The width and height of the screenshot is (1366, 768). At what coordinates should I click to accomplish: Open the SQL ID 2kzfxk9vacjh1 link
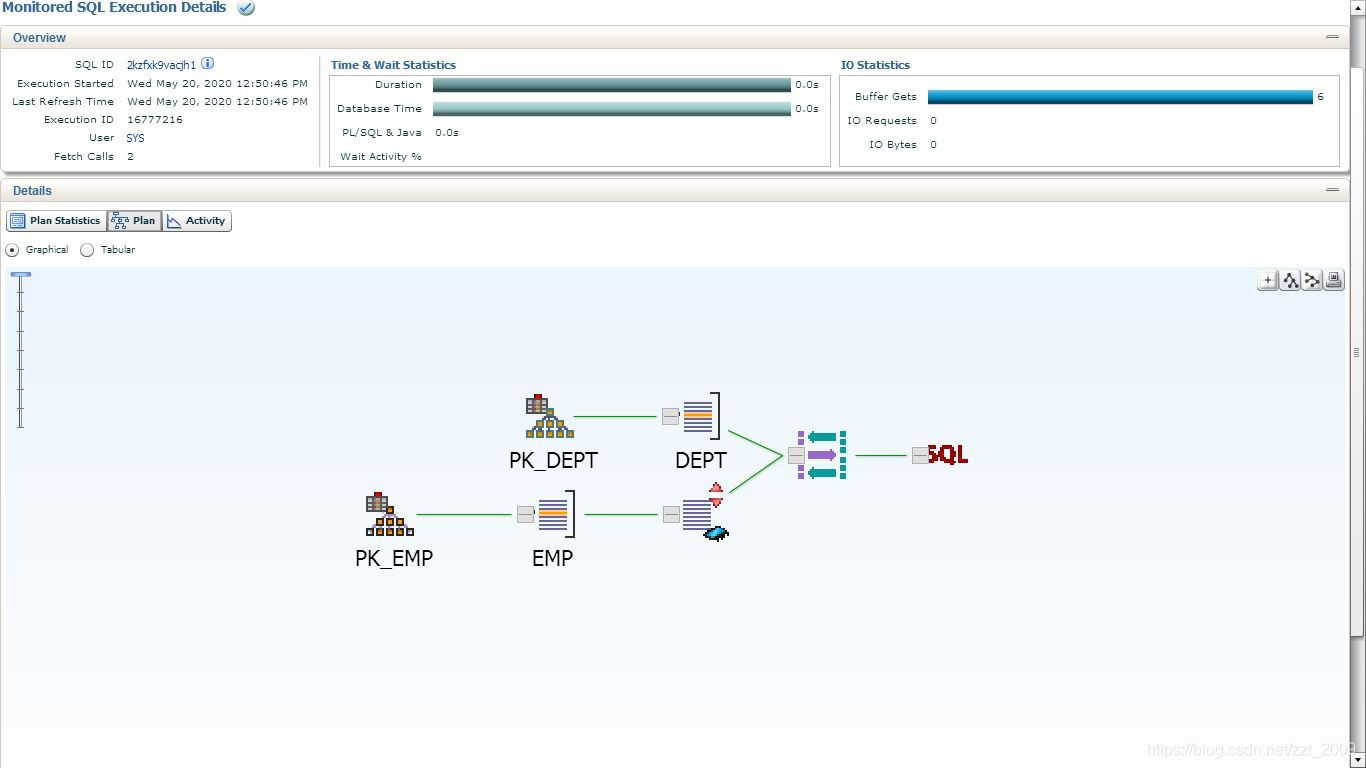tap(160, 63)
